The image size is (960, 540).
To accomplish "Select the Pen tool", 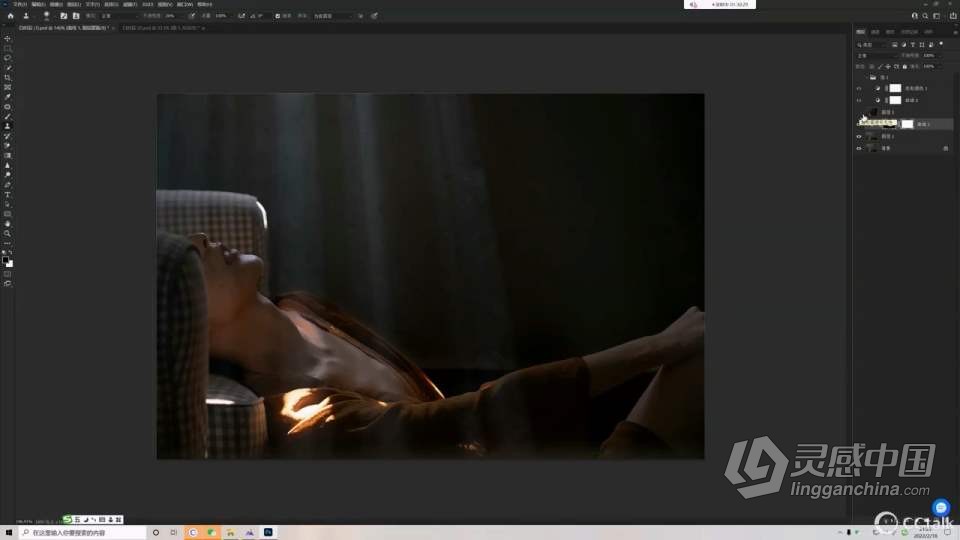I will point(7,185).
